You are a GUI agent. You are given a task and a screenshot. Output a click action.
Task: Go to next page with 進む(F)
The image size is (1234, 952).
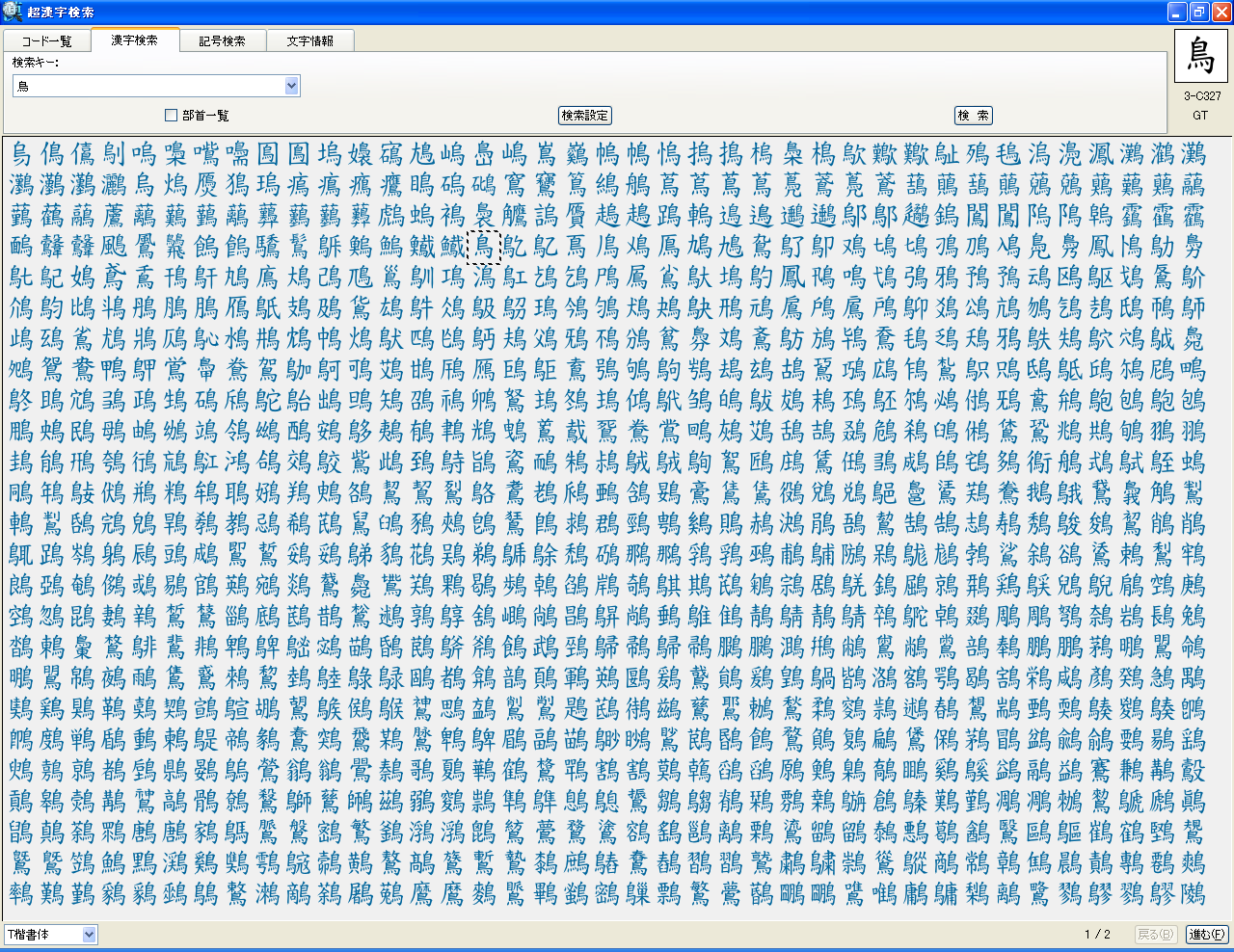tap(1206, 934)
